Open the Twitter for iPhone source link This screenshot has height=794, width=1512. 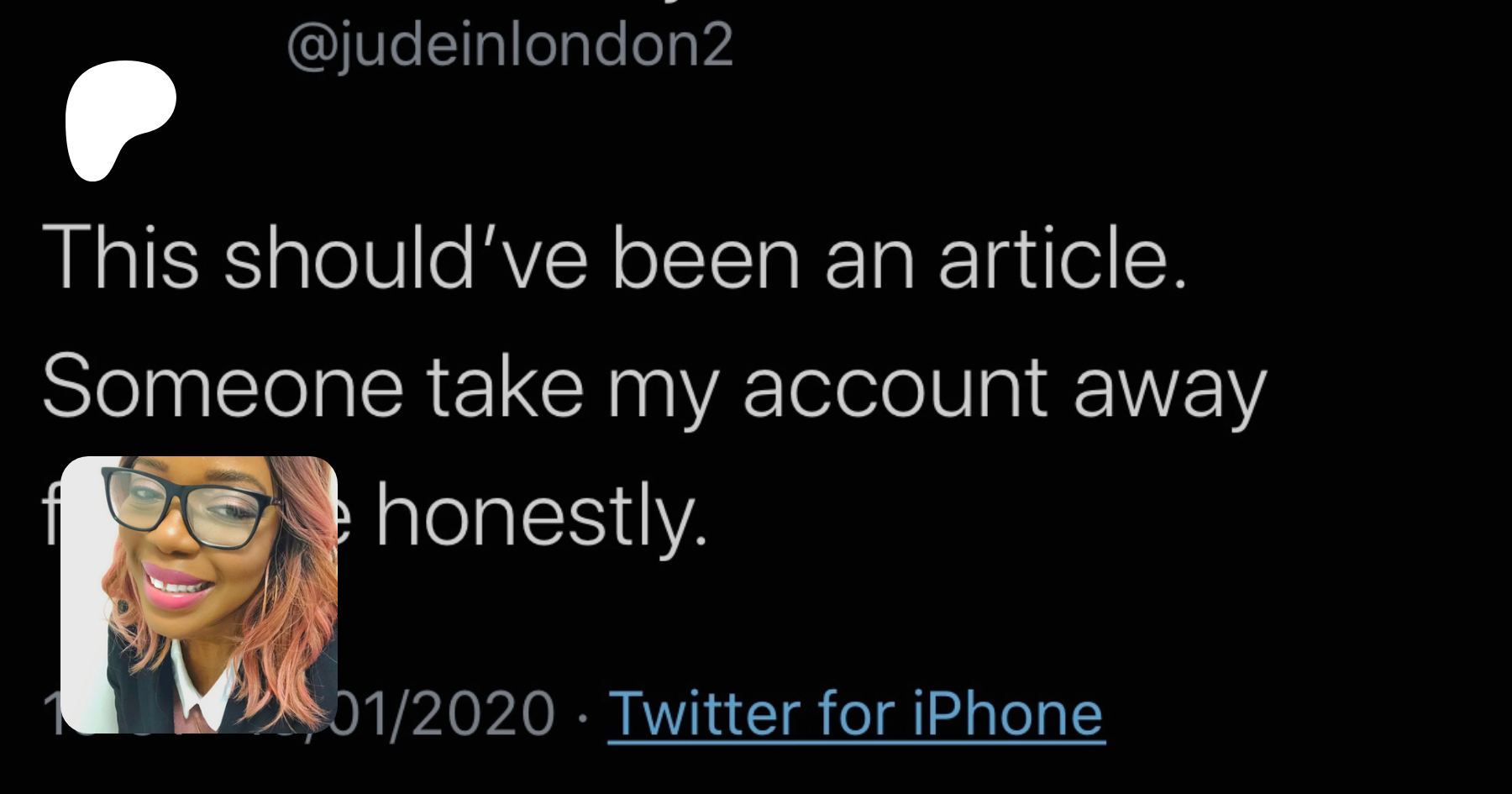855,714
